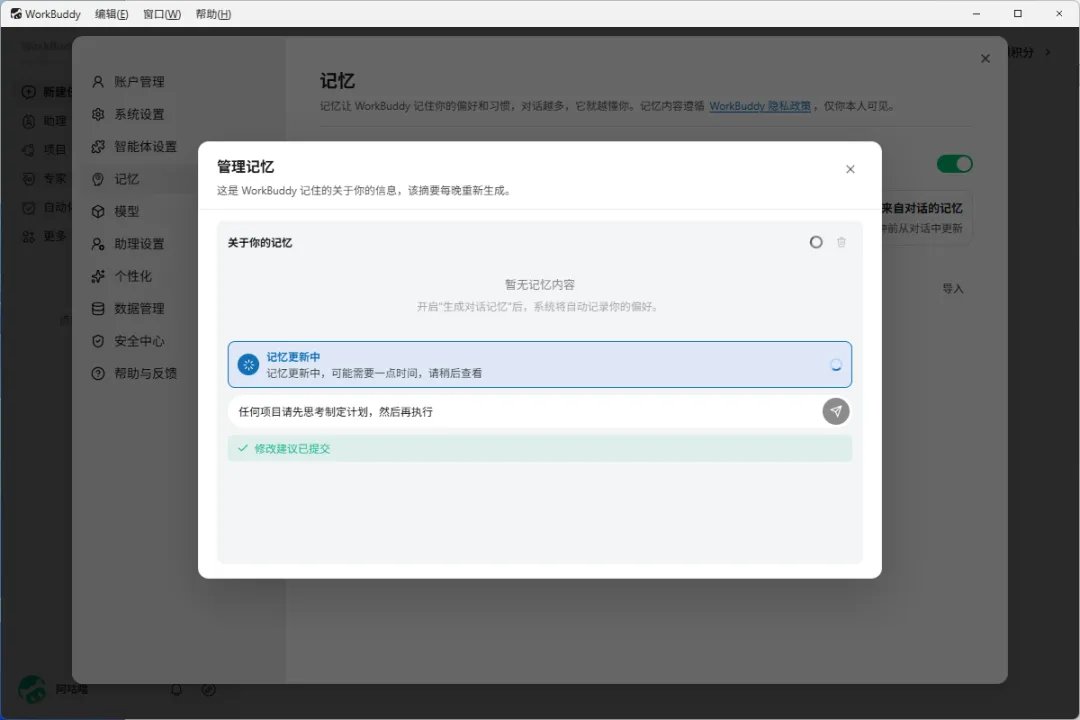
Task: Click the green user avatar at bottom left
Action: [32, 689]
